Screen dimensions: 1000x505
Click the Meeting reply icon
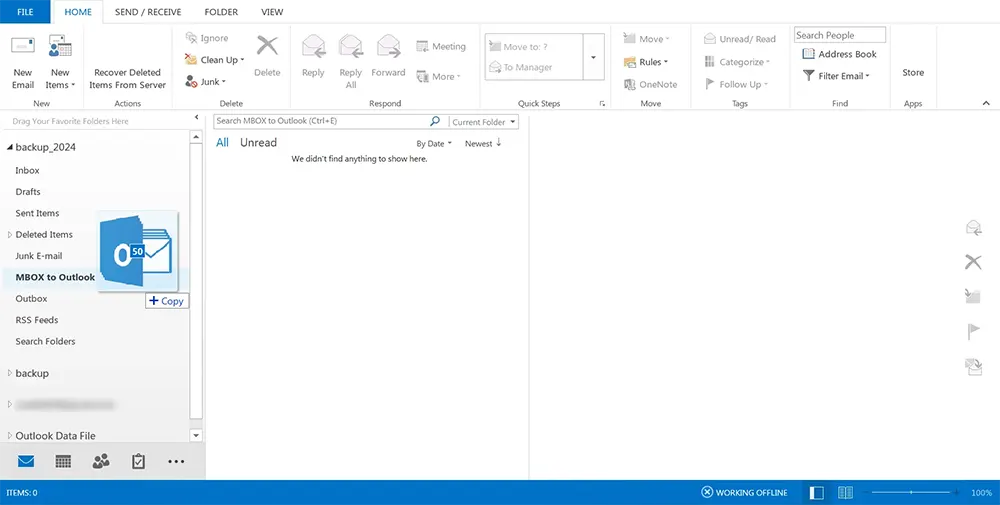(422, 47)
